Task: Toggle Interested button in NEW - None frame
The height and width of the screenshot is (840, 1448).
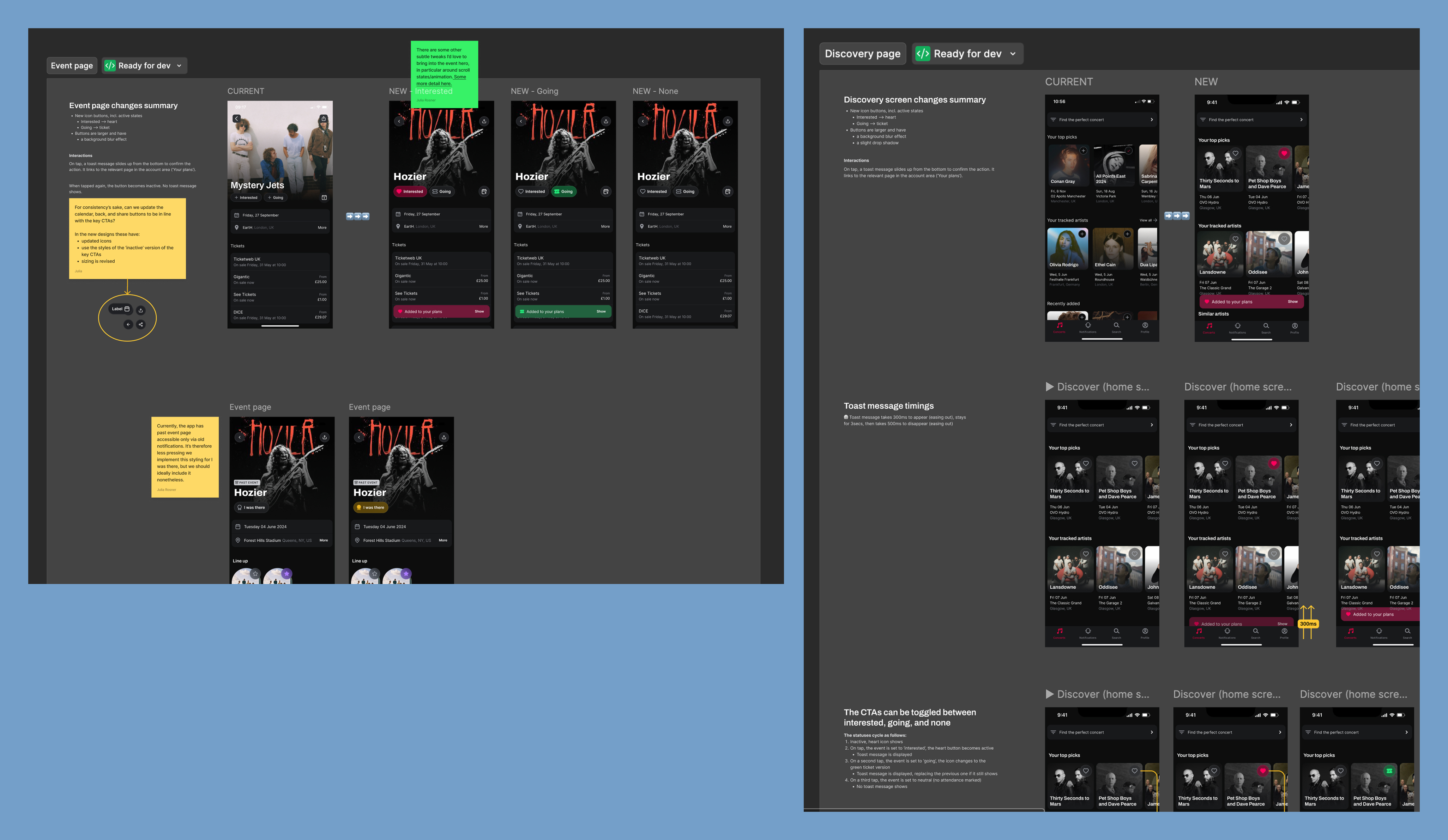Action: coord(653,192)
